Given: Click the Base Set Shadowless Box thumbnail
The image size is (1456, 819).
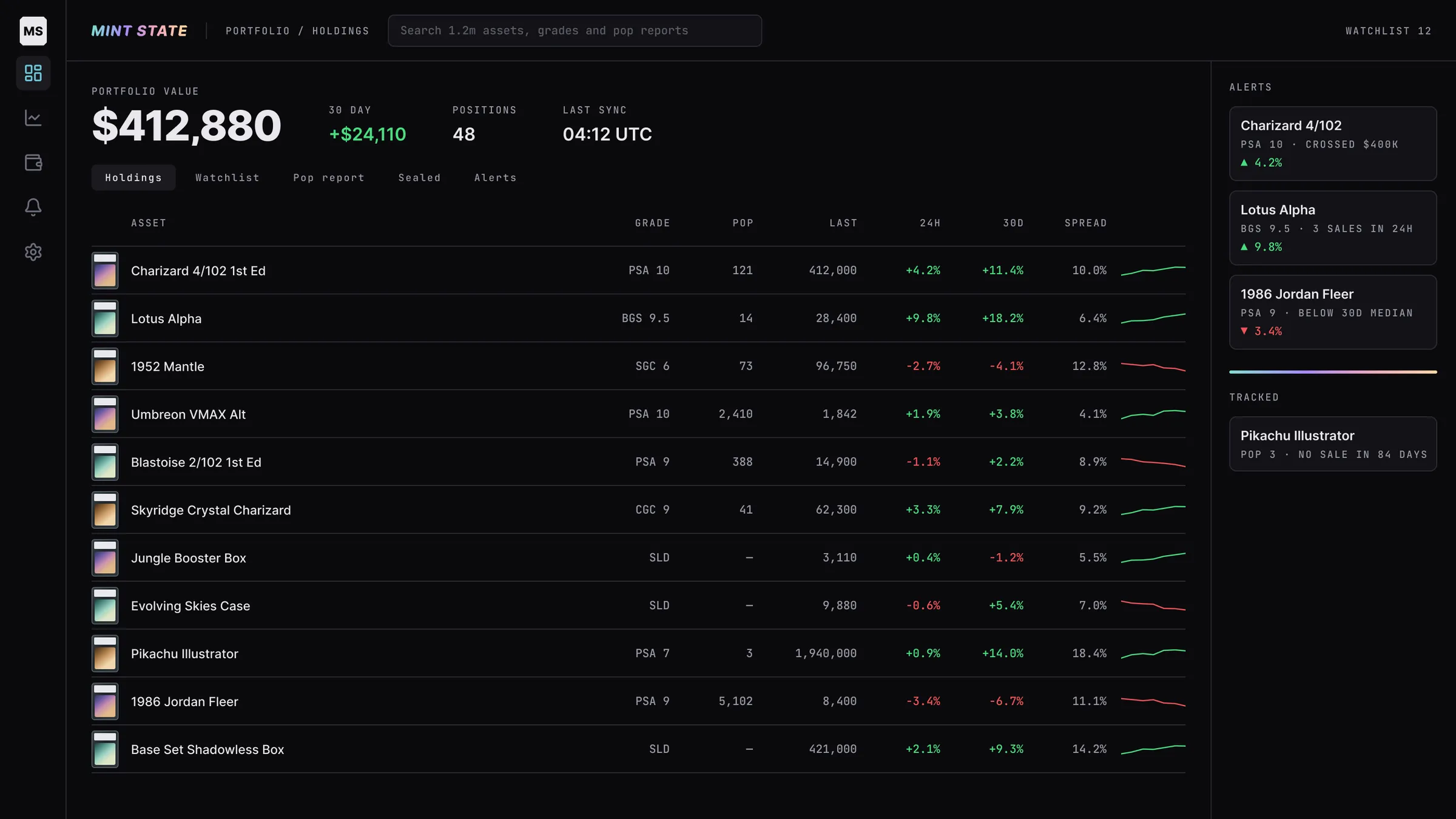Looking at the screenshot, I should 105,749.
